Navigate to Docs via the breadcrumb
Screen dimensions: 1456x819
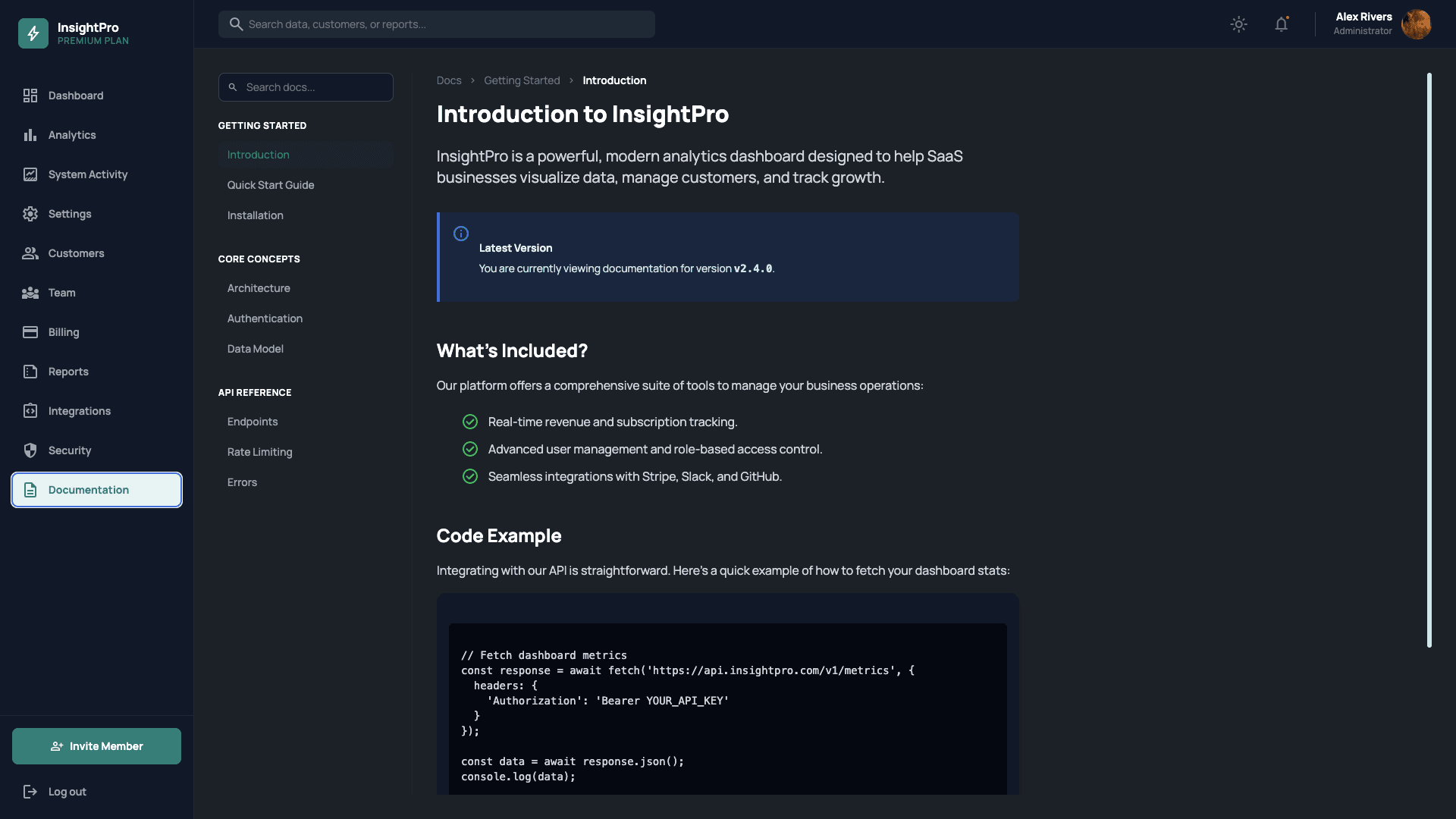(448, 80)
